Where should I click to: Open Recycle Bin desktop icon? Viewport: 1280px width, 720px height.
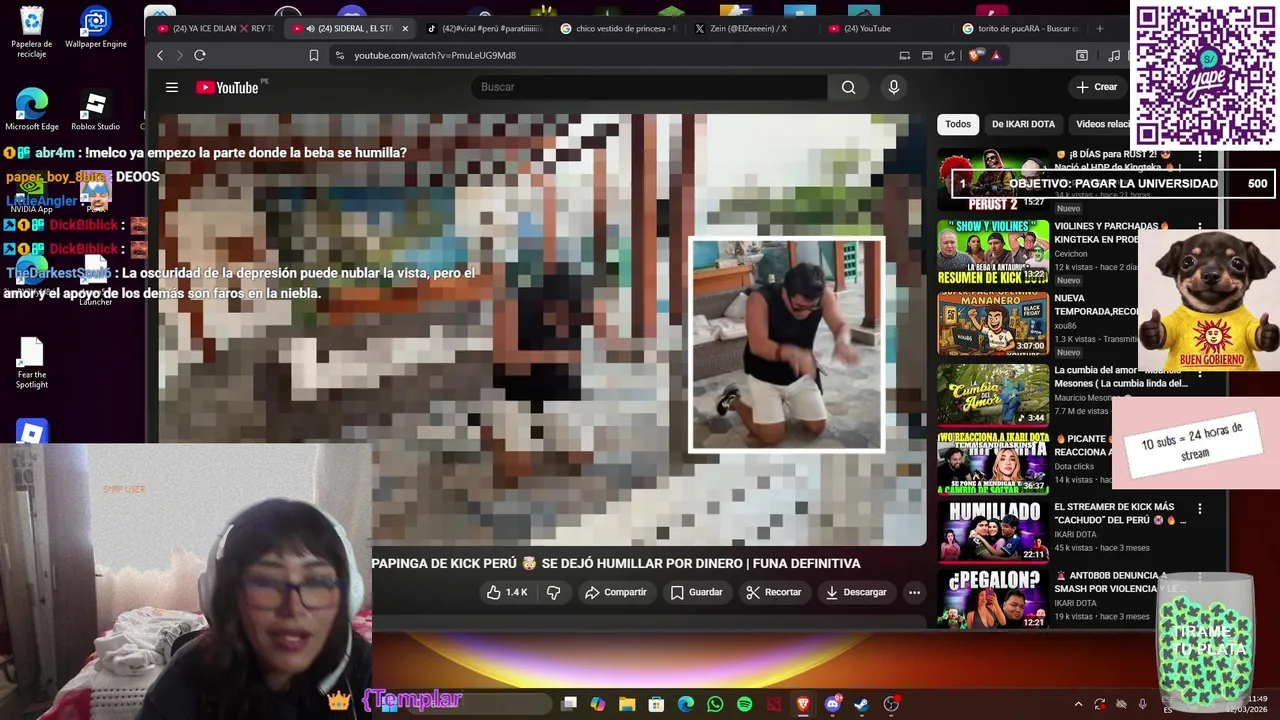[x=32, y=33]
